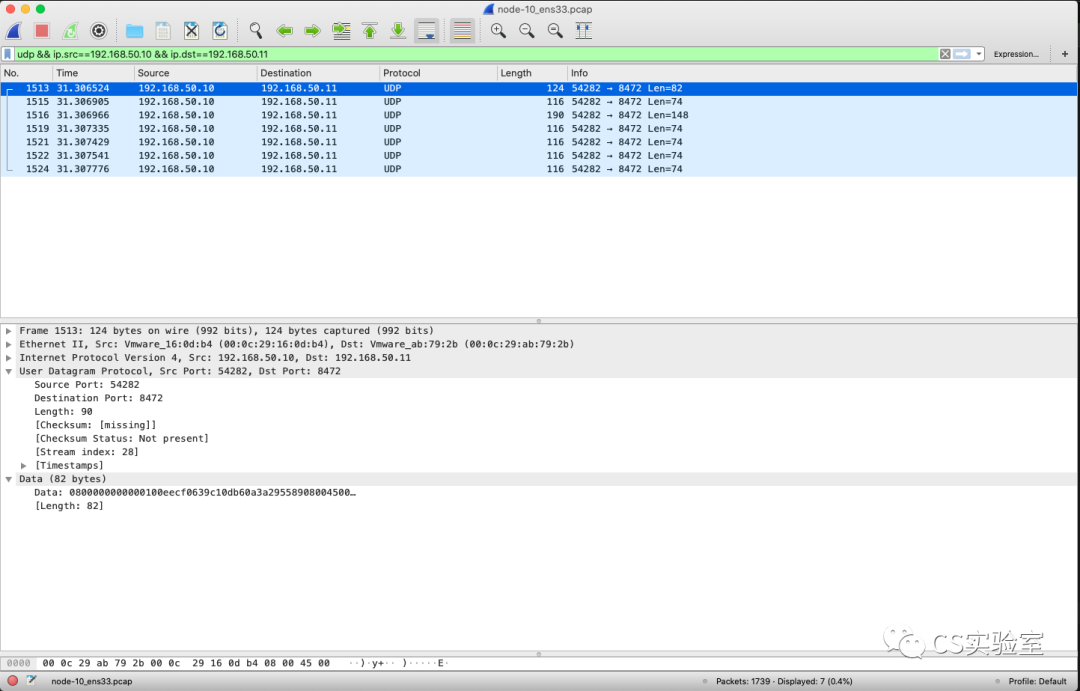Edit the display filter text field

pos(475,54)
